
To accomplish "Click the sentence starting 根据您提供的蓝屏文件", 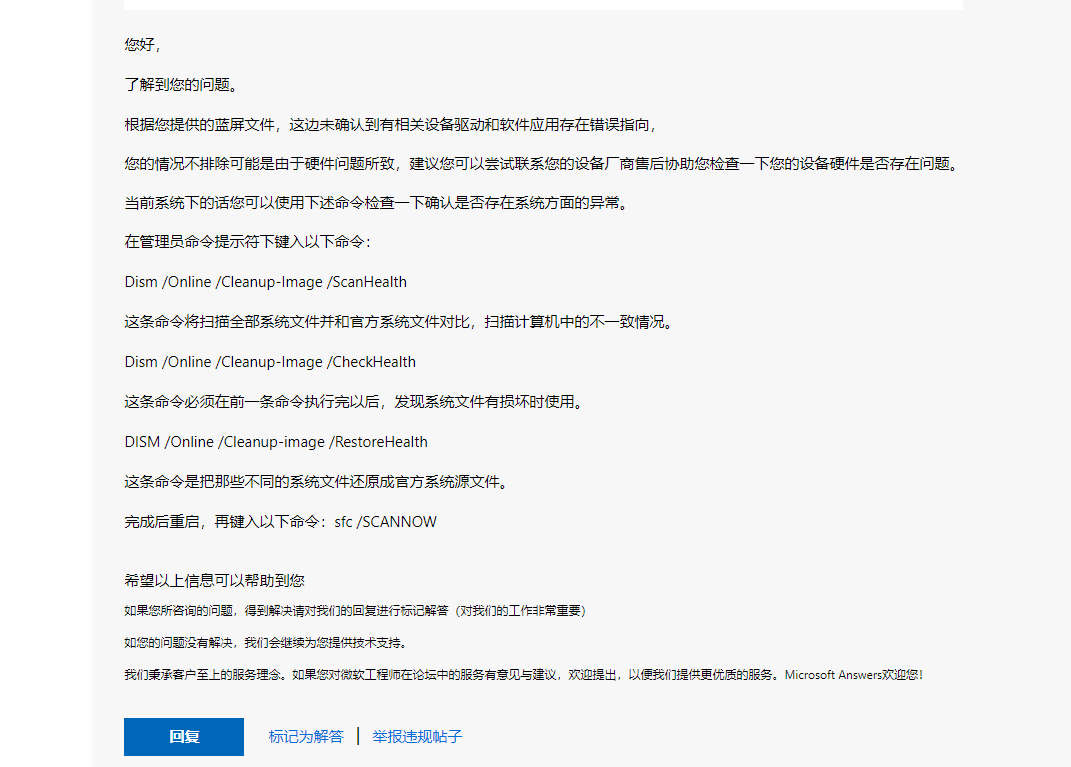I will (390, 125).
